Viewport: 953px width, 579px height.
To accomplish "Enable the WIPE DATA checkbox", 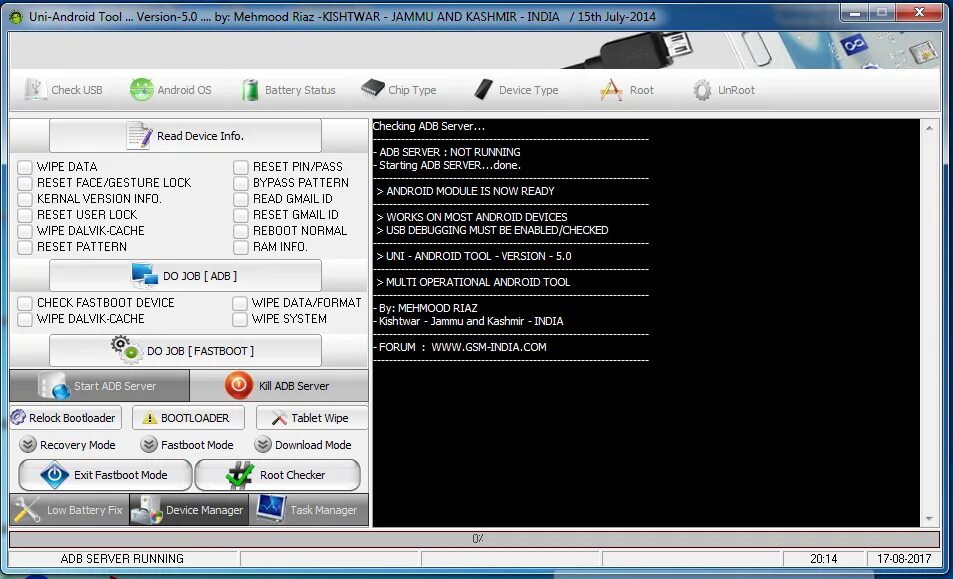I will pyautogui.click(x=25, y=167).
